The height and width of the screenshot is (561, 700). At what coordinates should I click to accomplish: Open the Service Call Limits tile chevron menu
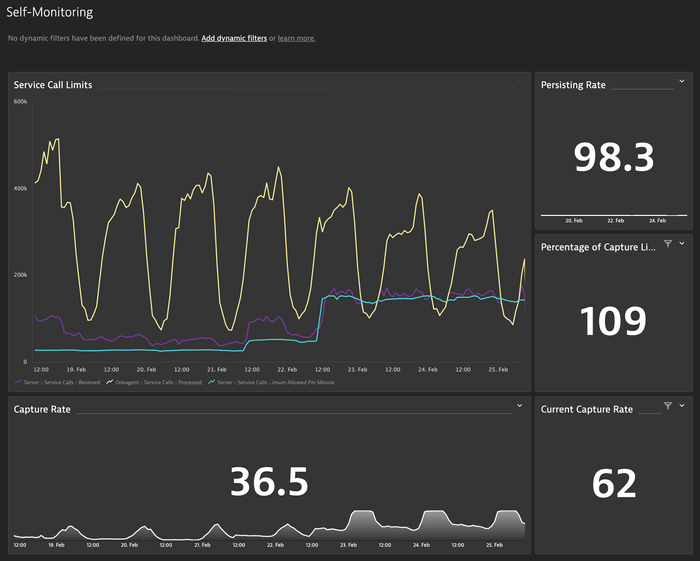(x=520, y=82)
